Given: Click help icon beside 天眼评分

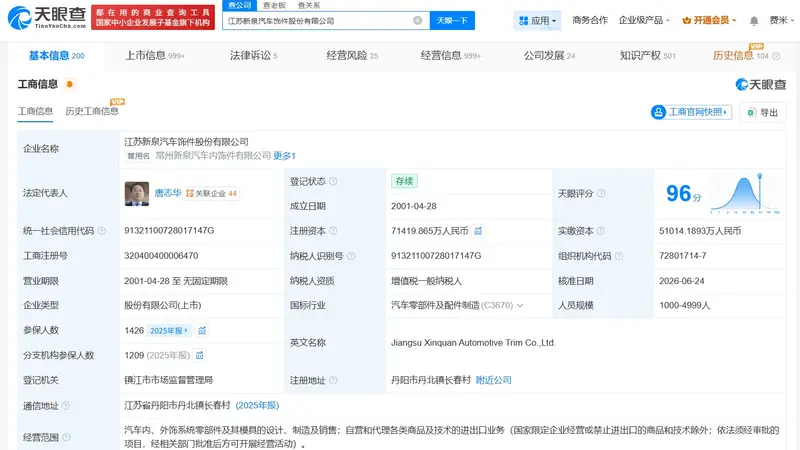Looking at the screenshot, I should (601, 193).
